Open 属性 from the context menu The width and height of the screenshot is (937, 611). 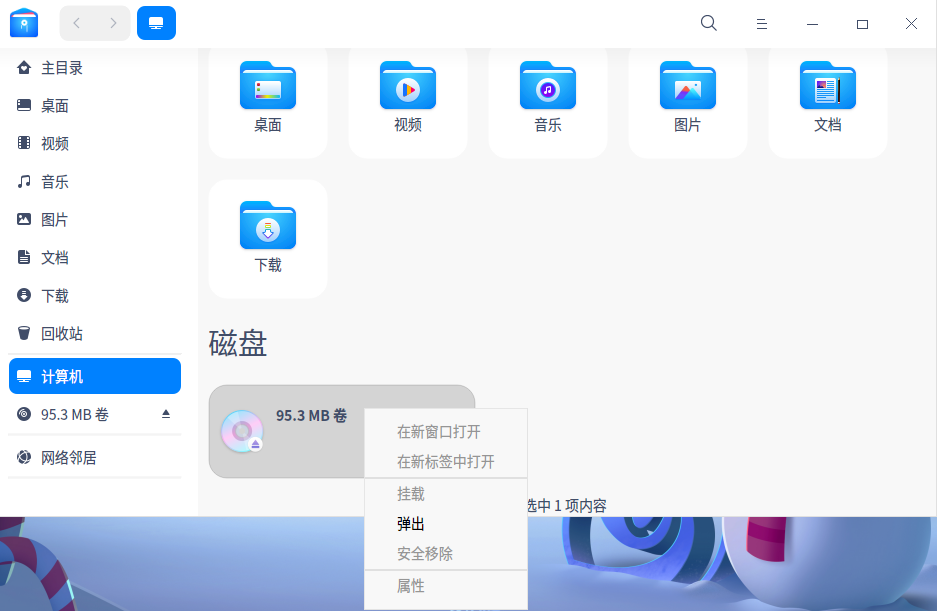[x=410, y=586]
